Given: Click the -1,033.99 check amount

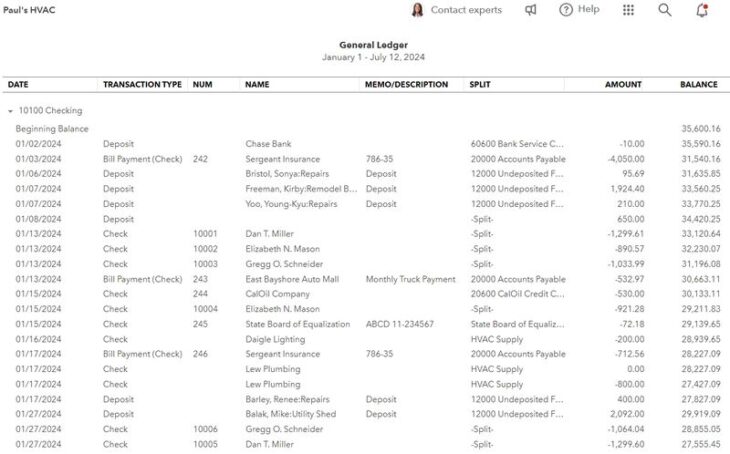Looking at the screenshot, I should (x=626, y=264).
